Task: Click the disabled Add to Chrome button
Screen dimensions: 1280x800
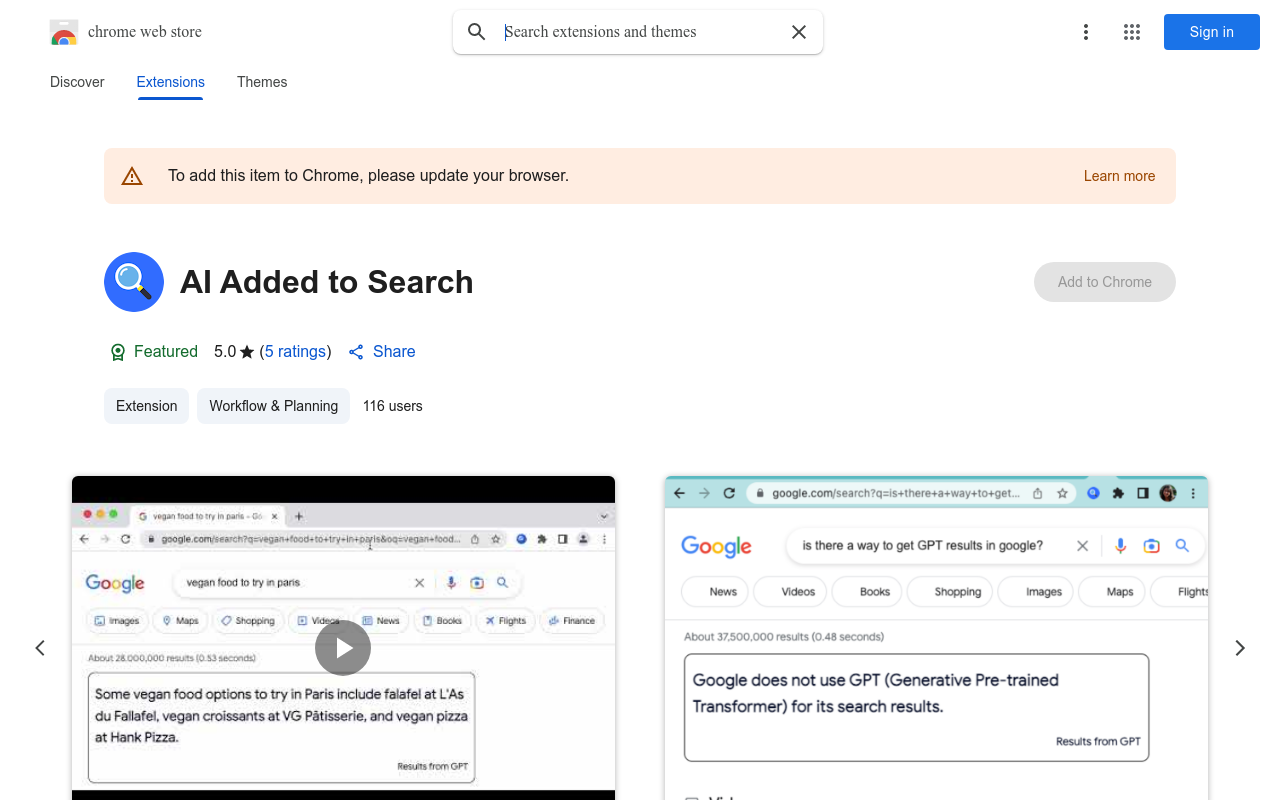Action: [x=1105, y=282]
